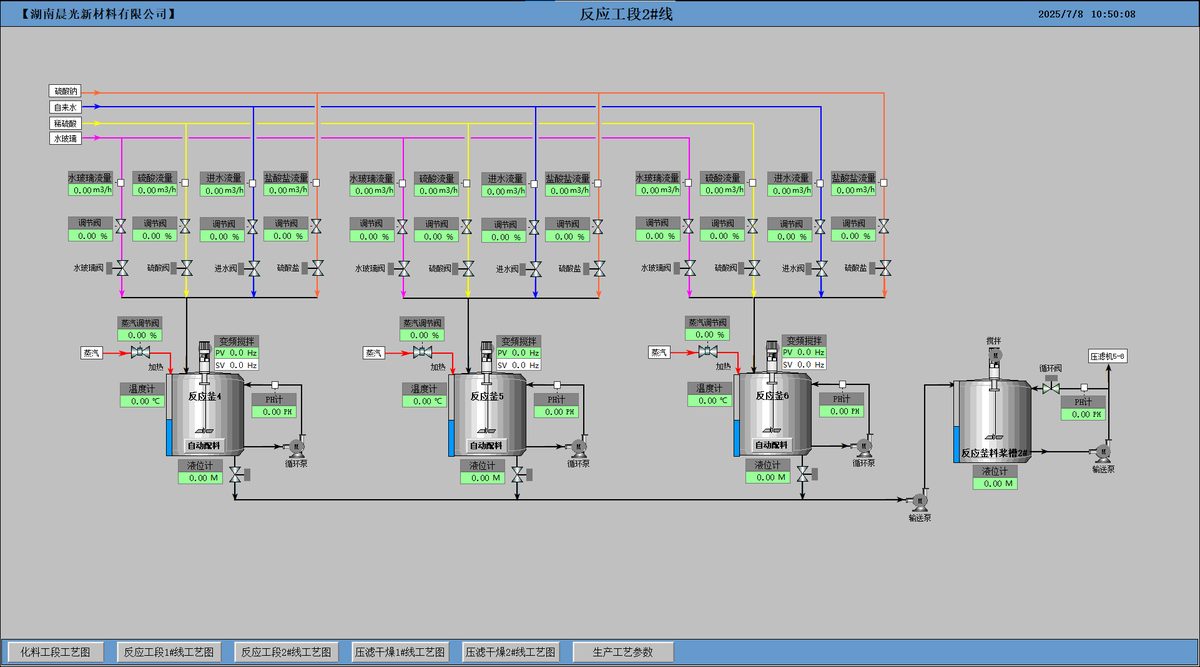This screenshot has height=667, width=1200.
Task: Open the 化料工段工艺图 page
Action: pyautogui.click(x=56, y=652)
